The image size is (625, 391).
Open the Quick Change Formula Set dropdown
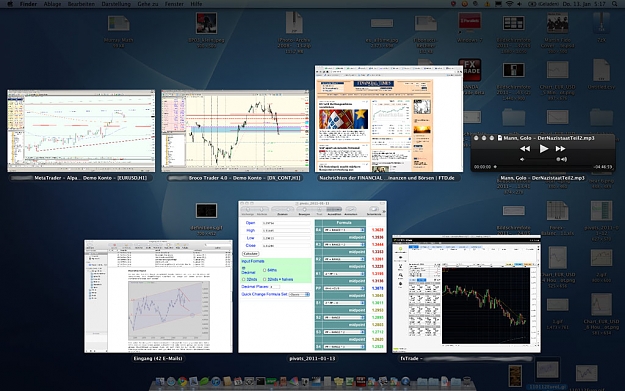(x=299, y=294)
